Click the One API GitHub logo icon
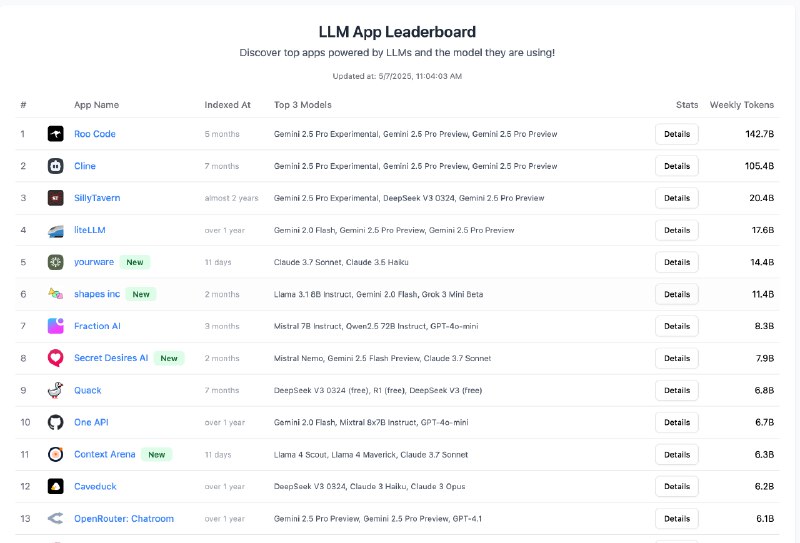This screenshot has width=800, height=543. pyautogui.click(x=56, y=423)
